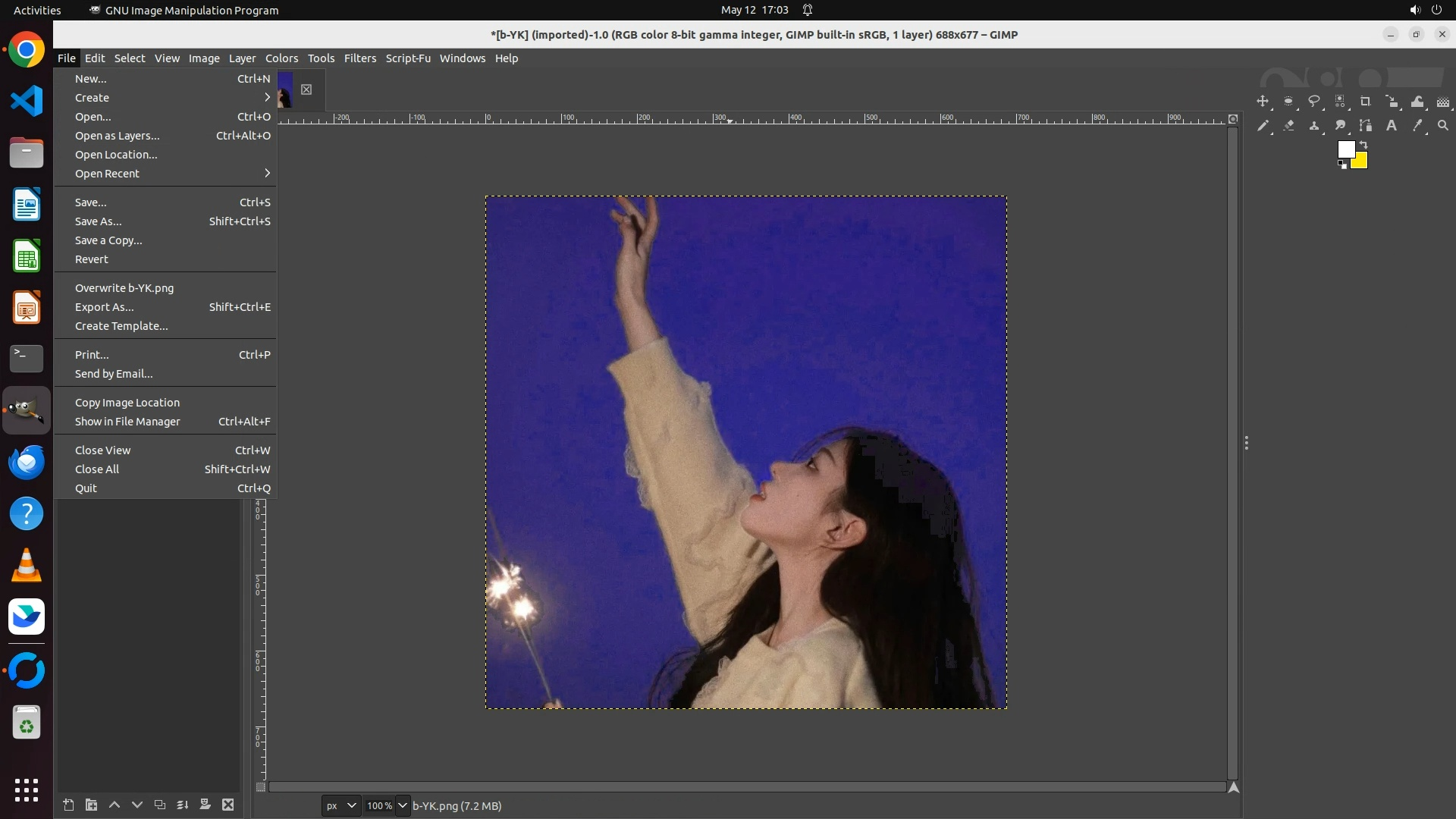Open the Filters menu

pyautogui.click(x=359, y=58)
